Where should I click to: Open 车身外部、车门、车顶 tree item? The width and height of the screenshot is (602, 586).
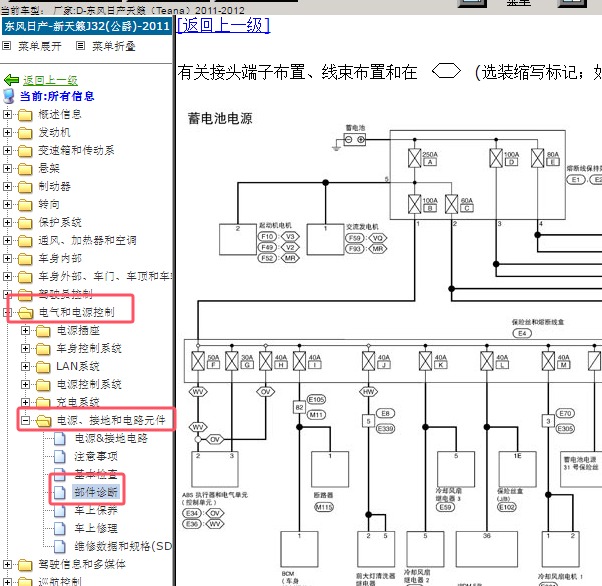[105, 276]
